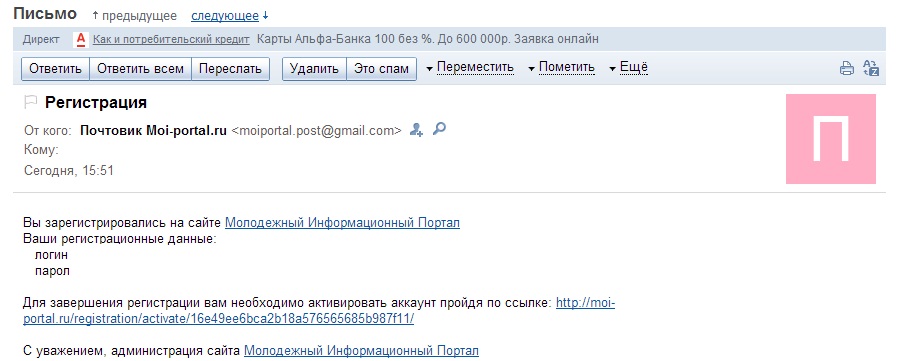Search letters from this sender icon

coord(439,129)
